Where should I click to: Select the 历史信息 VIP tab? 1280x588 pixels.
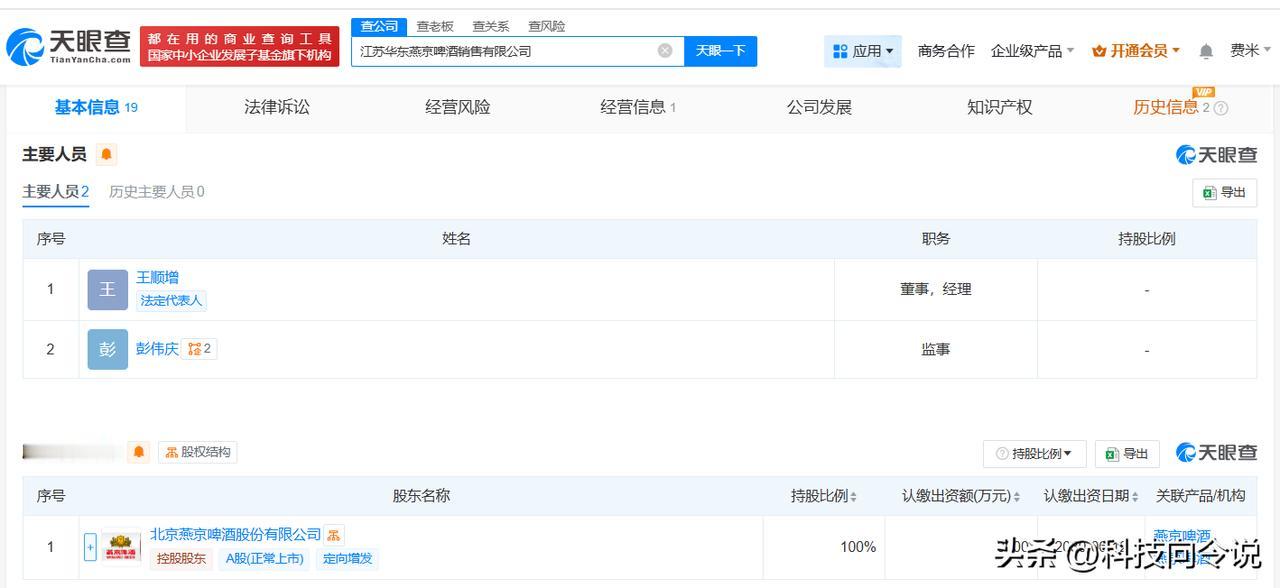tap(1172, 108)
